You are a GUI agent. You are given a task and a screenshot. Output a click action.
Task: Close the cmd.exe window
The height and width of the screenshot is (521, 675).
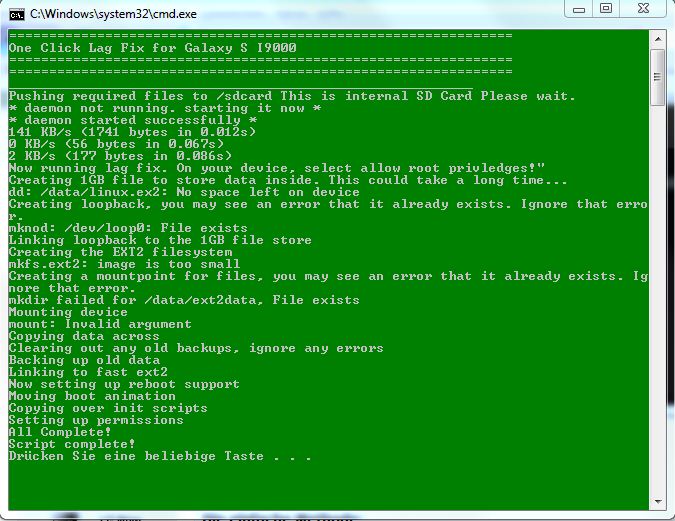(x=643, y=9)
